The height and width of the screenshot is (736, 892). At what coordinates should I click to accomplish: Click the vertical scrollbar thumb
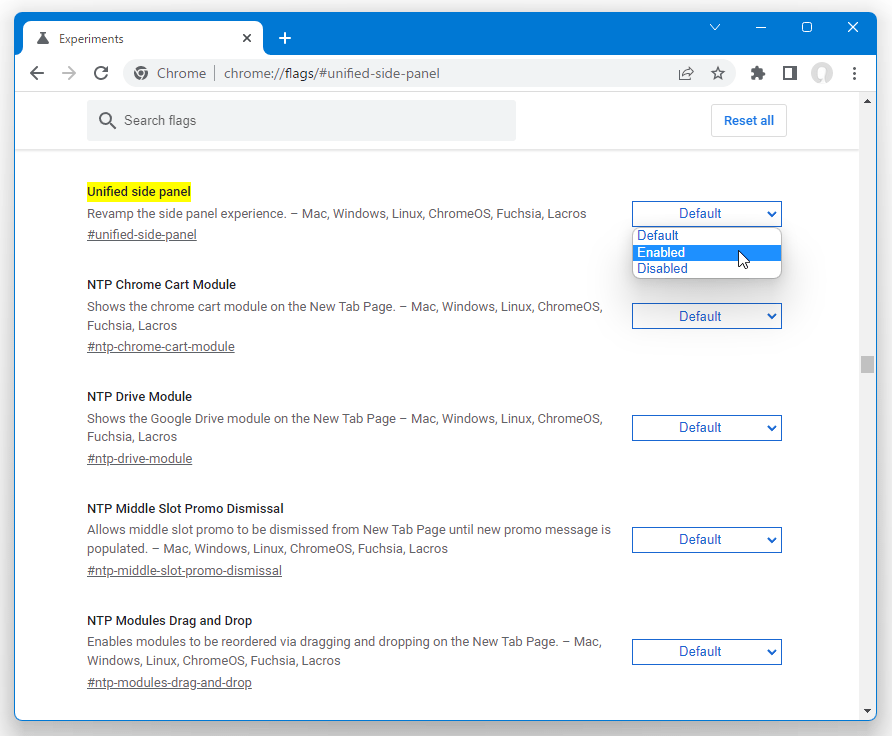pyautogui.click(x=867, y=365)
